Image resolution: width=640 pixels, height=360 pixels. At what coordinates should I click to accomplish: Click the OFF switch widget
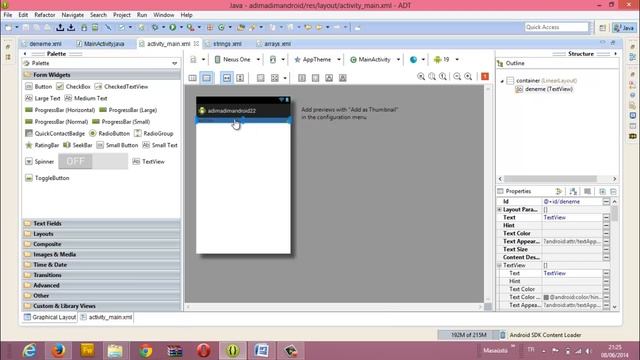point(93,162)
